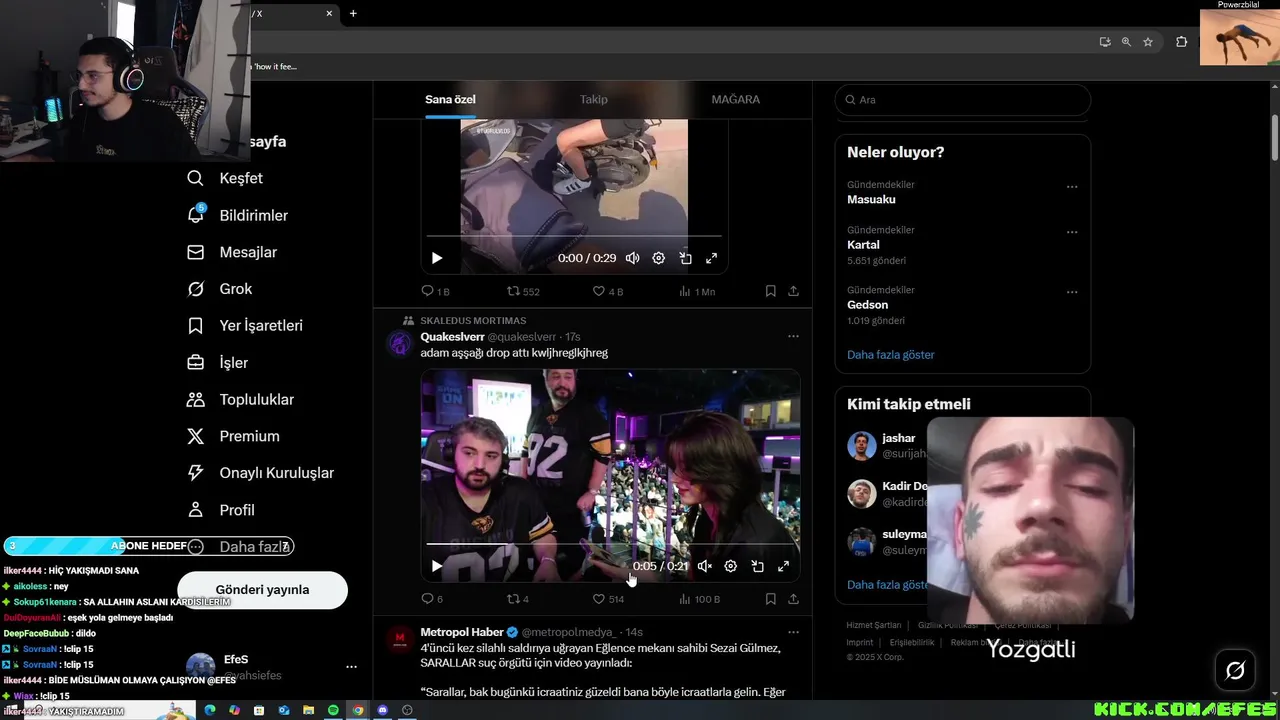Open X Premium page
This screenshot has width=1280, height=720.
tap(234, 436)
